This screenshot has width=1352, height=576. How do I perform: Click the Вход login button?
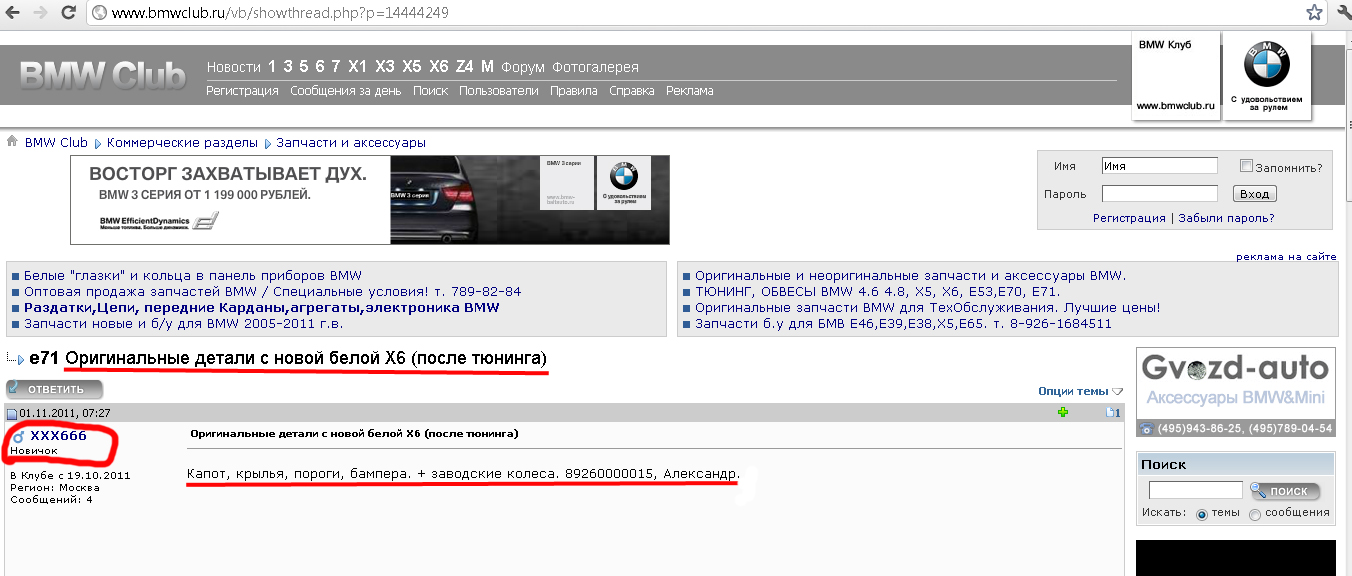click(x=1254, y=194)
